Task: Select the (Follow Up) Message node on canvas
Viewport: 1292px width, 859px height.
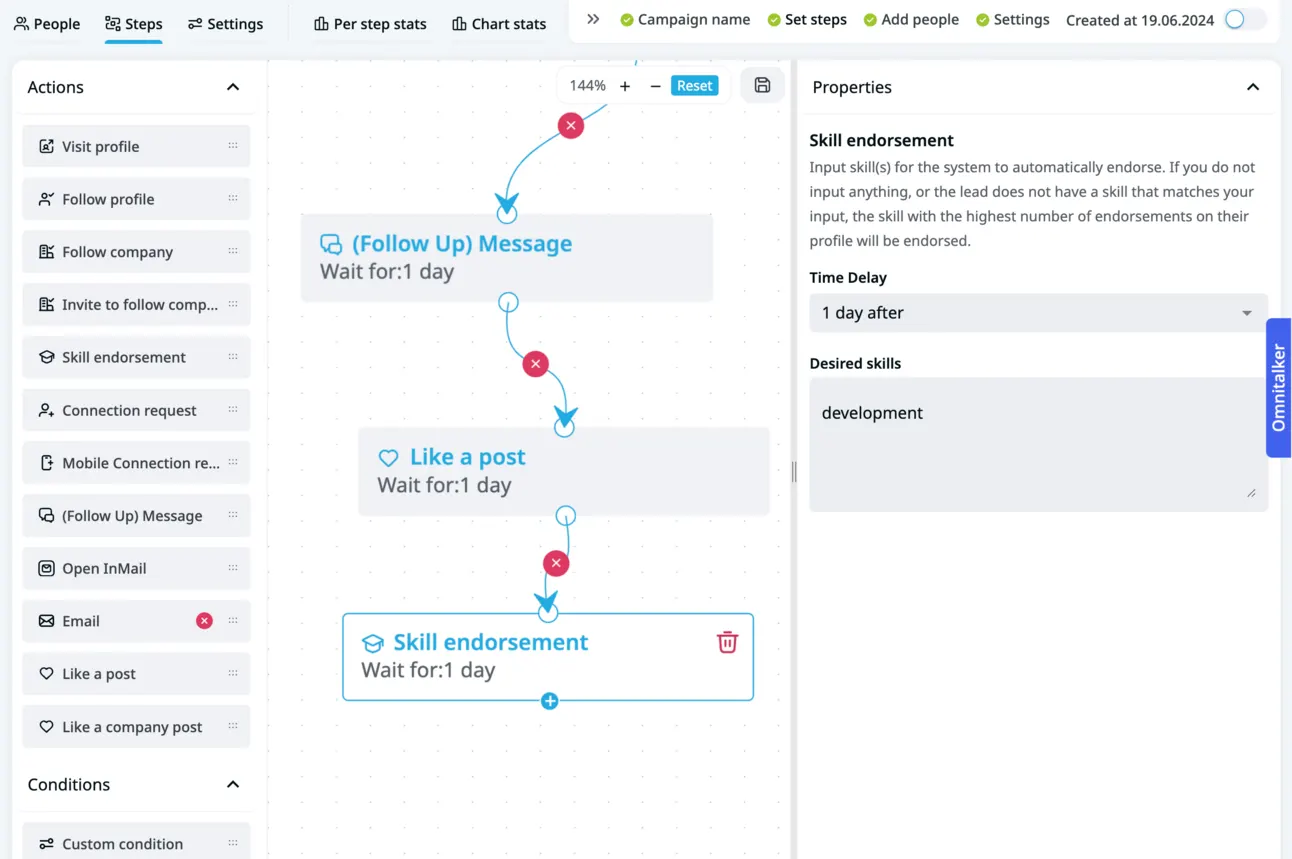Action: (x=507, y=258)
